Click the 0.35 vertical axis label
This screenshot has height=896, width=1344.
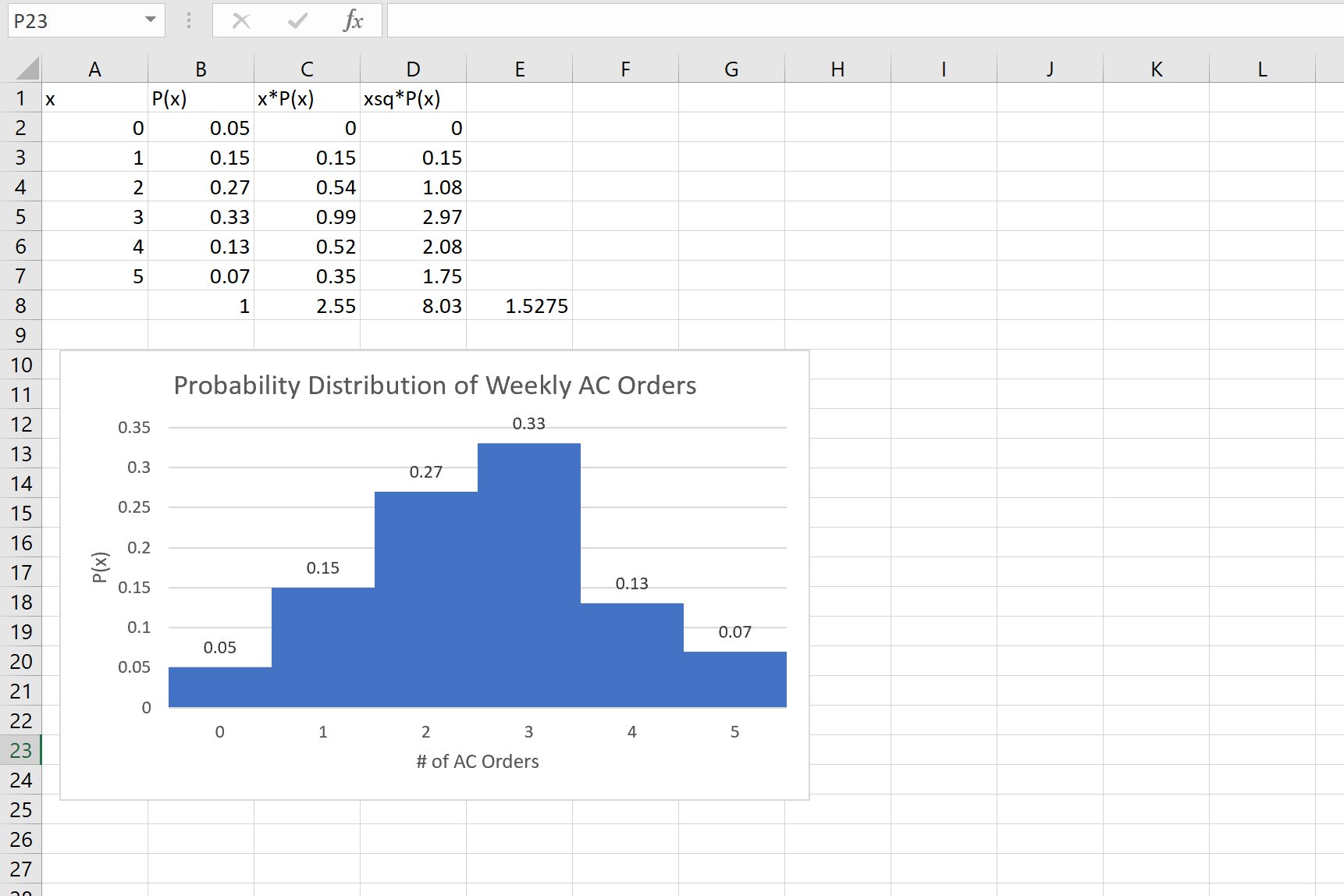[134, 428]
